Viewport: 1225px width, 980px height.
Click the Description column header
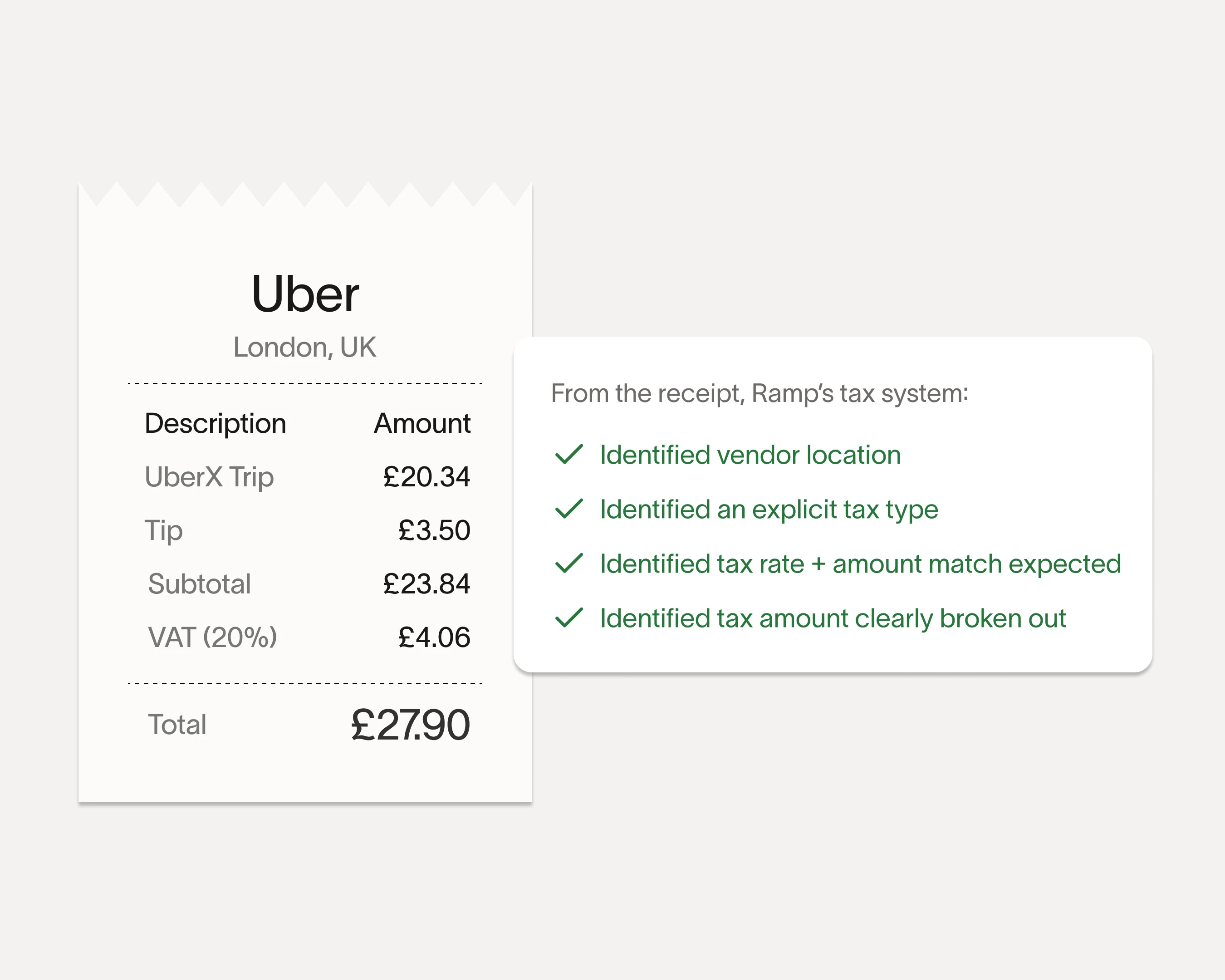(216, 423)
